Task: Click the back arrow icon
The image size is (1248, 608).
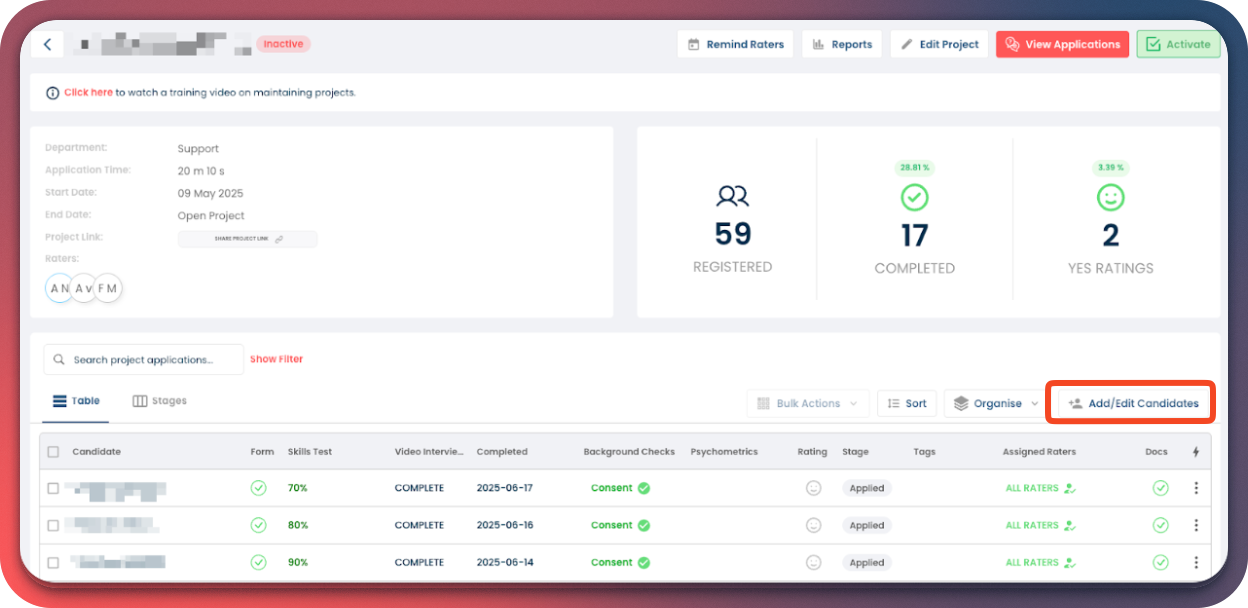Action: pos(47,44)
